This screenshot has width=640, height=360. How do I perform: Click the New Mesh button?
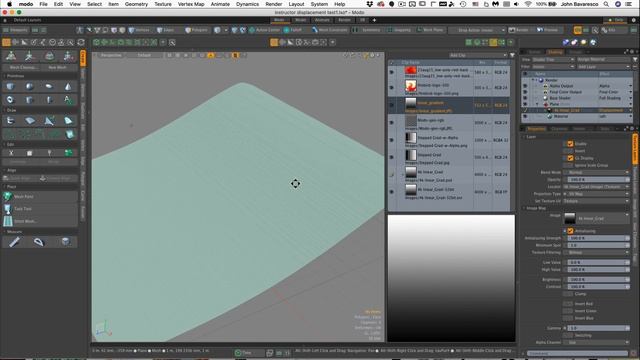tap(58, 67)
